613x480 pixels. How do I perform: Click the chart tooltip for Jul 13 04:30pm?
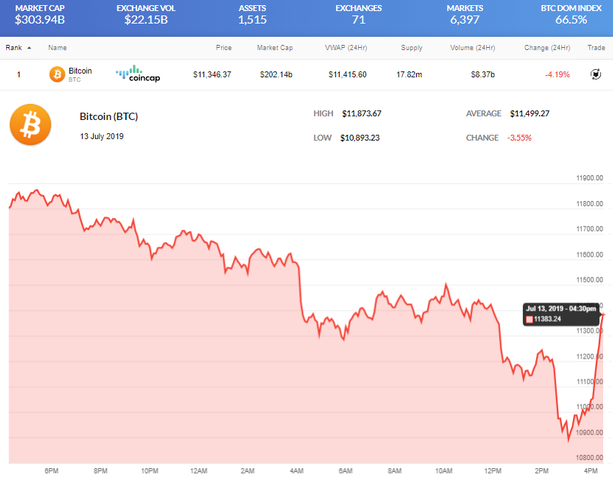(x=561, y=314)
